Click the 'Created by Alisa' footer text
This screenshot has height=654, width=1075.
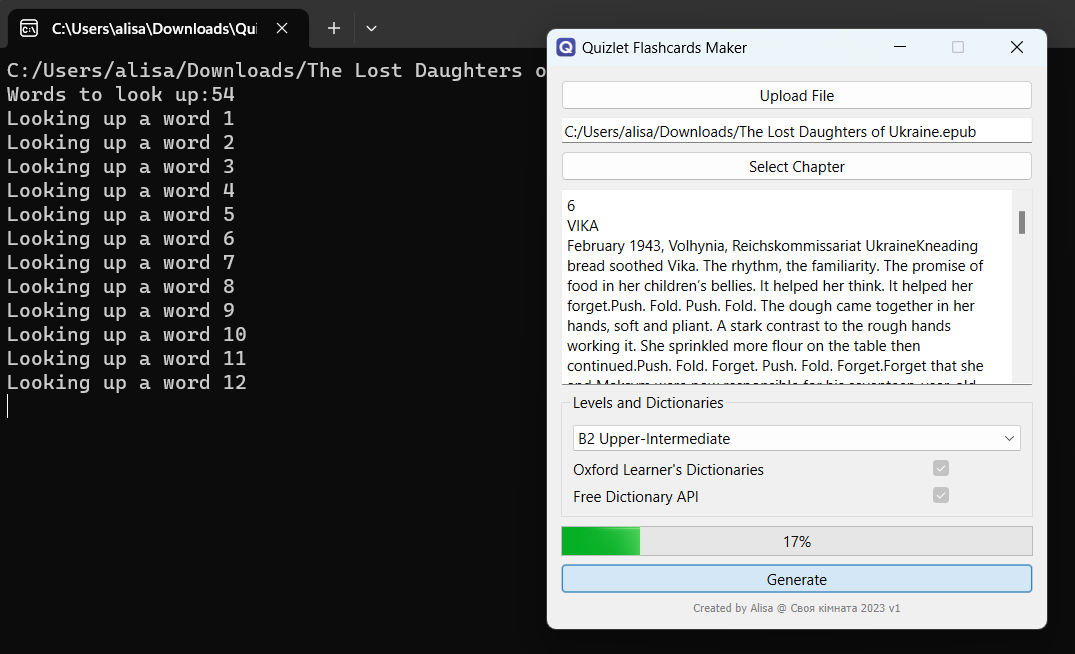tap(797, 608)
